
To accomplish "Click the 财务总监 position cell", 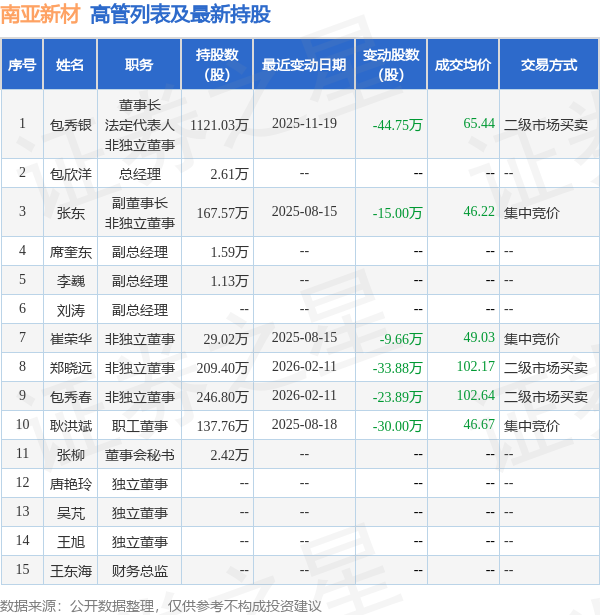I will pyautogui.click(x=140, y=571).
